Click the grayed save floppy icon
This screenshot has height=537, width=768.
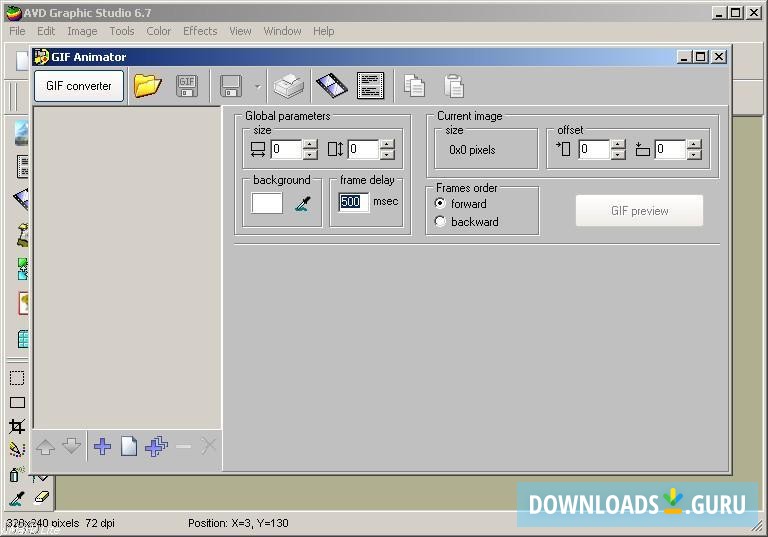231,86
